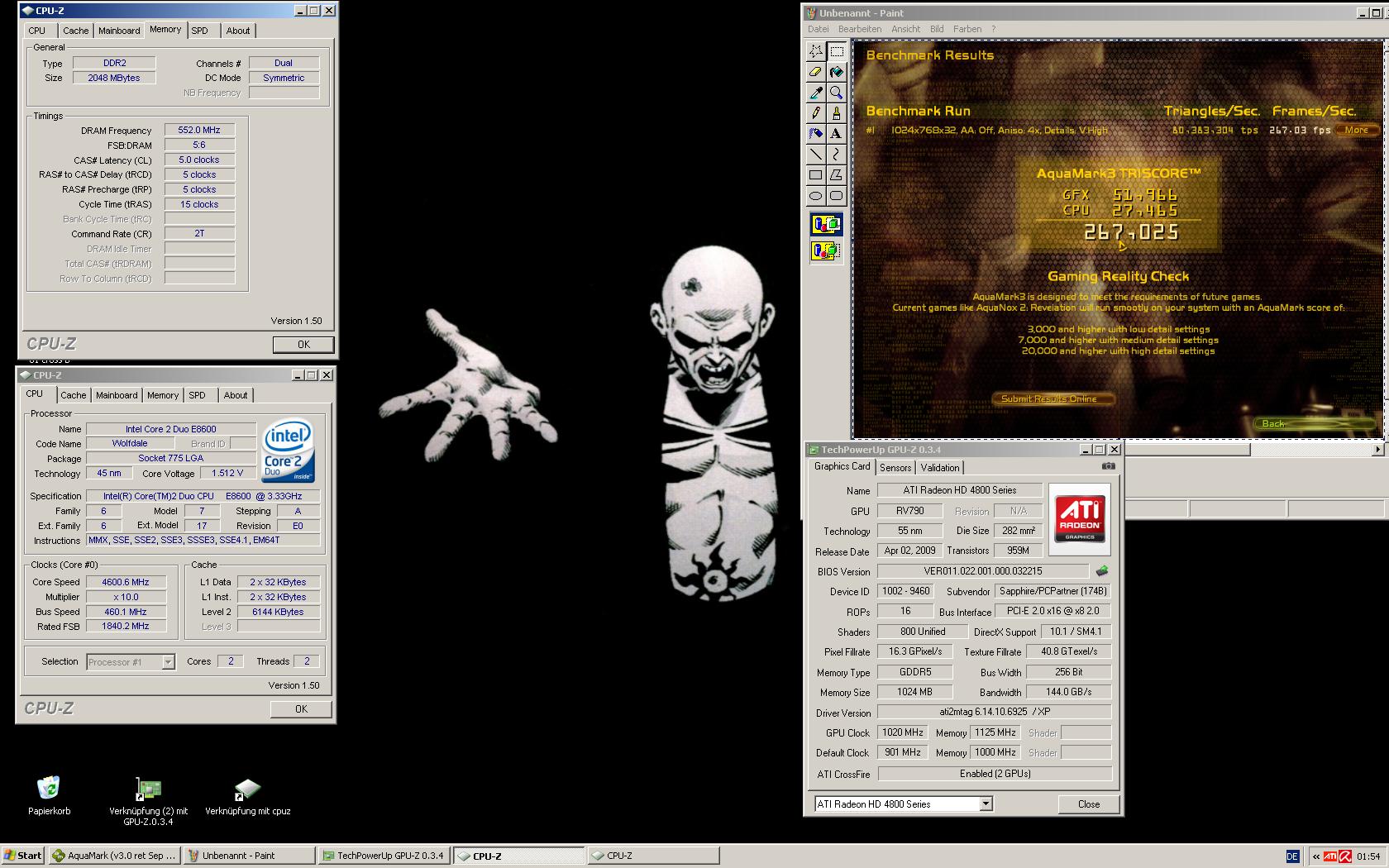
Task: Click the Paint horizontal scrollbar track
Action: point(1310,450)
